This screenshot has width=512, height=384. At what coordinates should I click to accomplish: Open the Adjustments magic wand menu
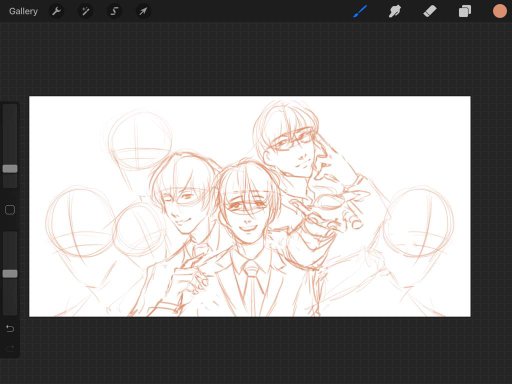[85, 11]
